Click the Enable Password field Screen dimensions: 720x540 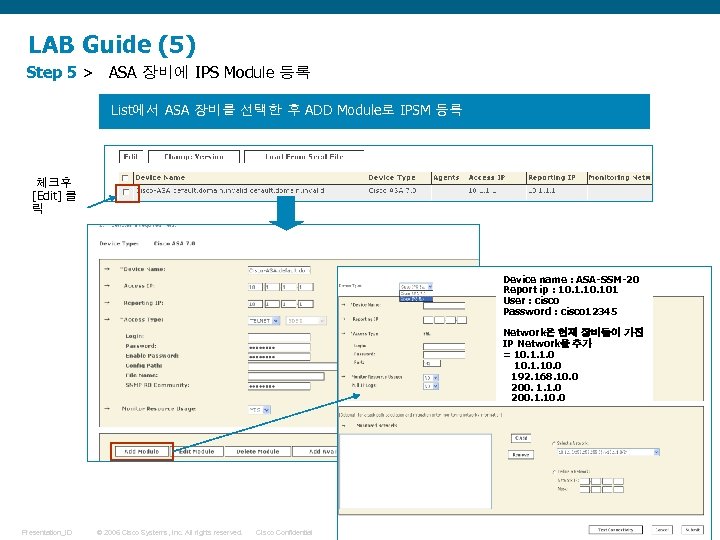pyautogui.click(x=279, y=357)
